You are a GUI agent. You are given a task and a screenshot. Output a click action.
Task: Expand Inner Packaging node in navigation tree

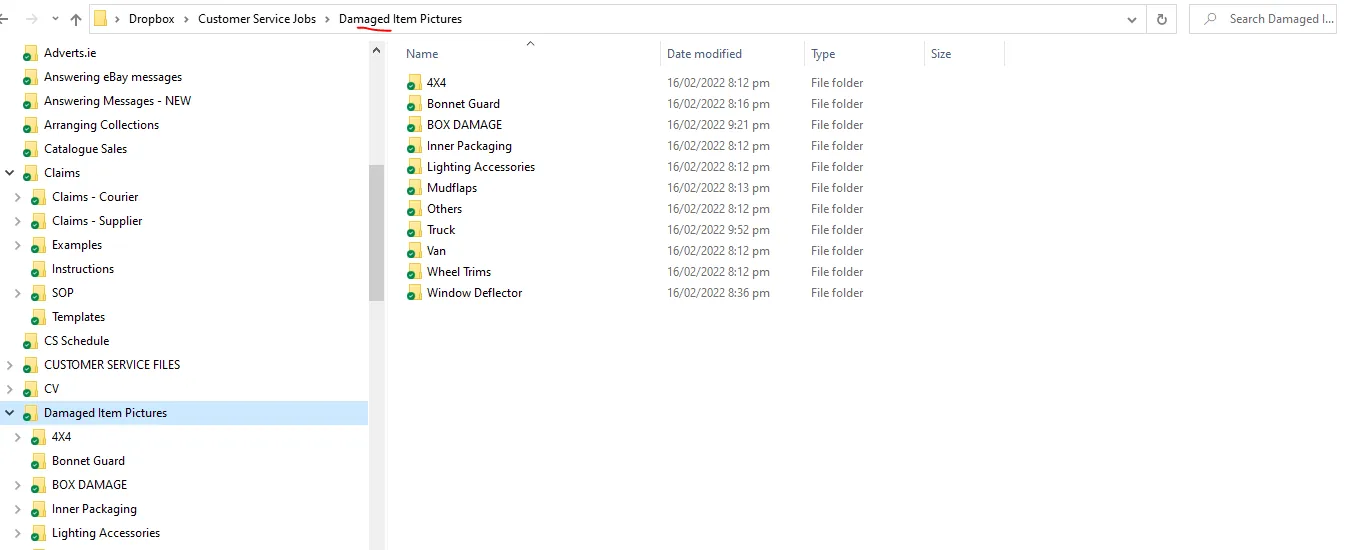tap(17, 509)
